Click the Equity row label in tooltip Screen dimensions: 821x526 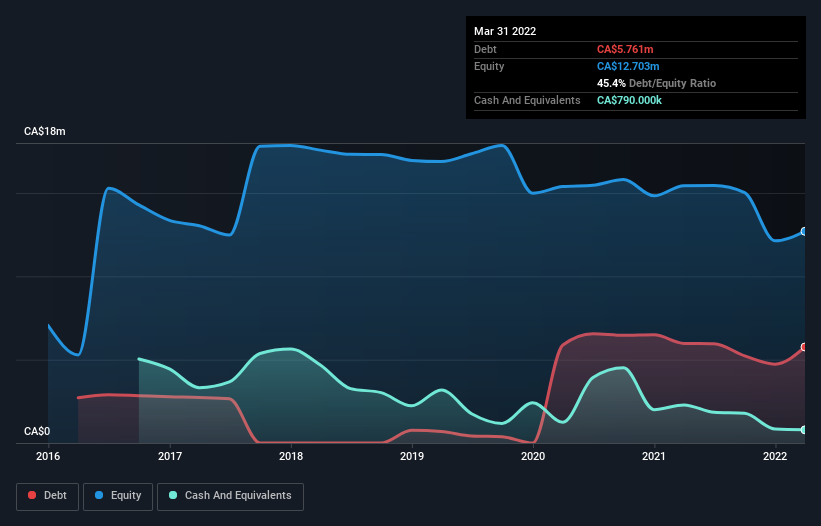(489, 66)
